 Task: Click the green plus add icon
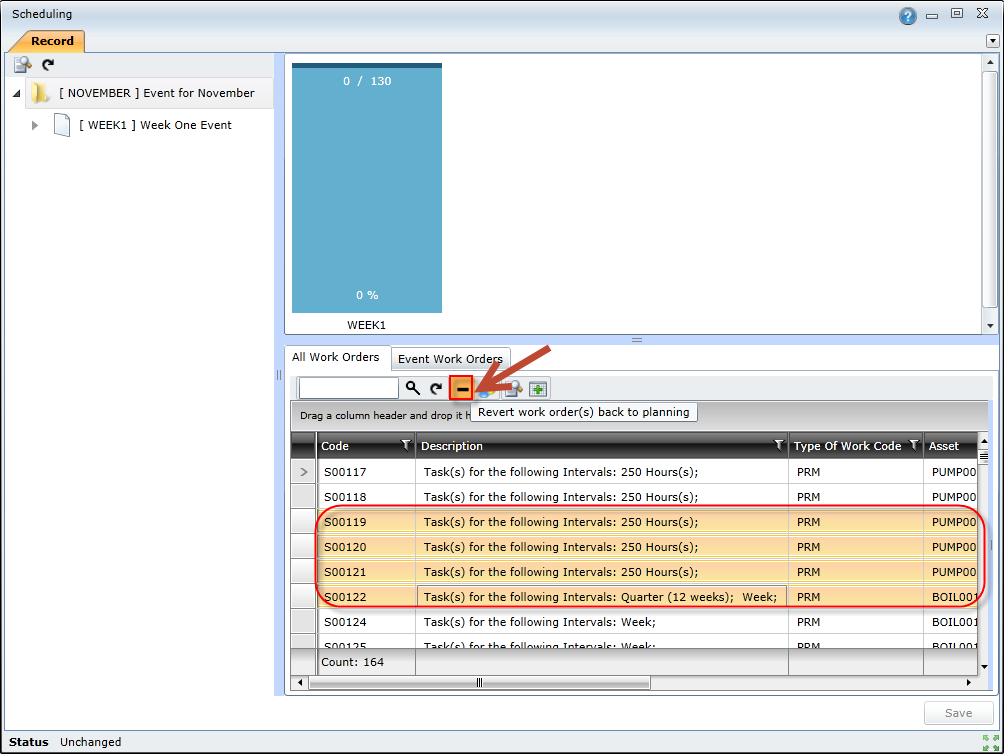point(539,389)
